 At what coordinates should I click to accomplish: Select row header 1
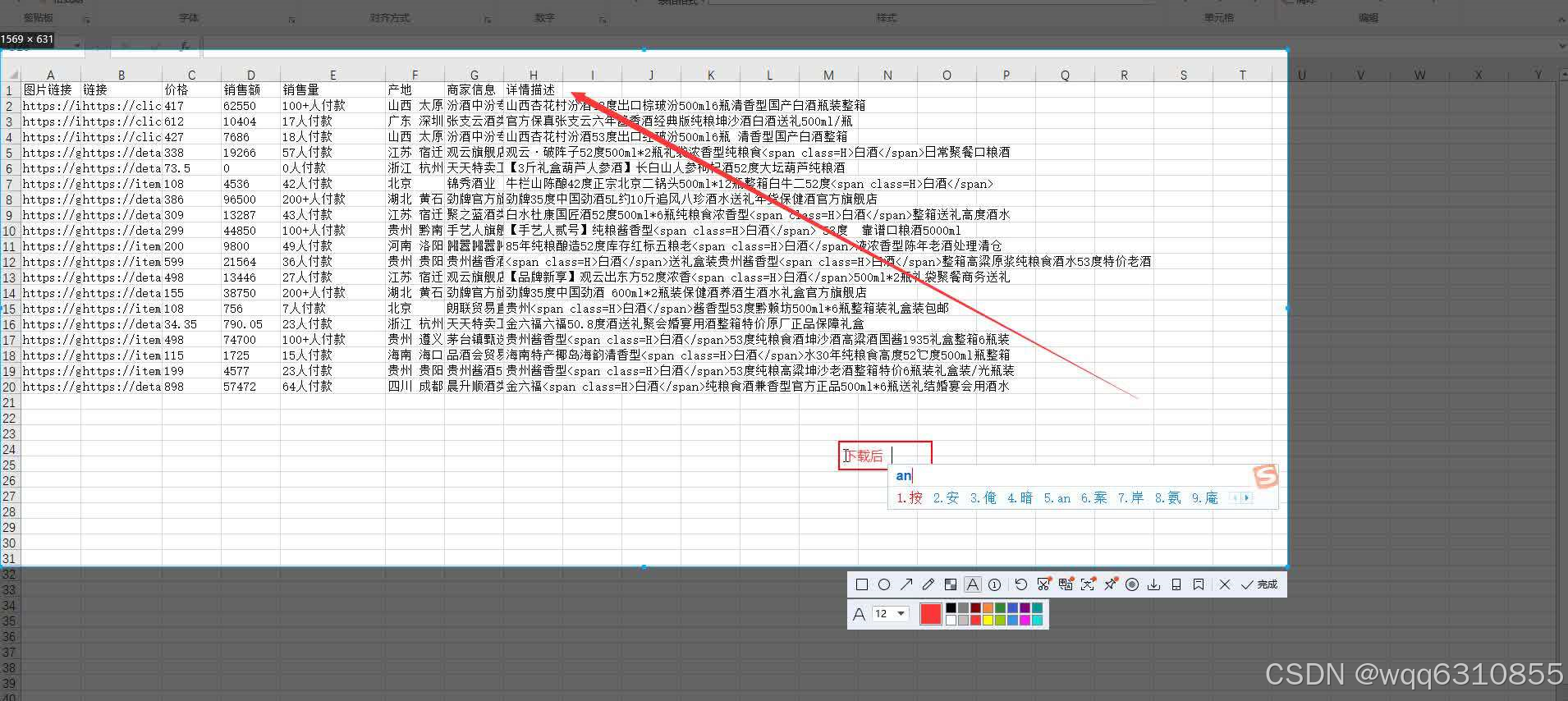pyautogui.click(x=9, y=90)
